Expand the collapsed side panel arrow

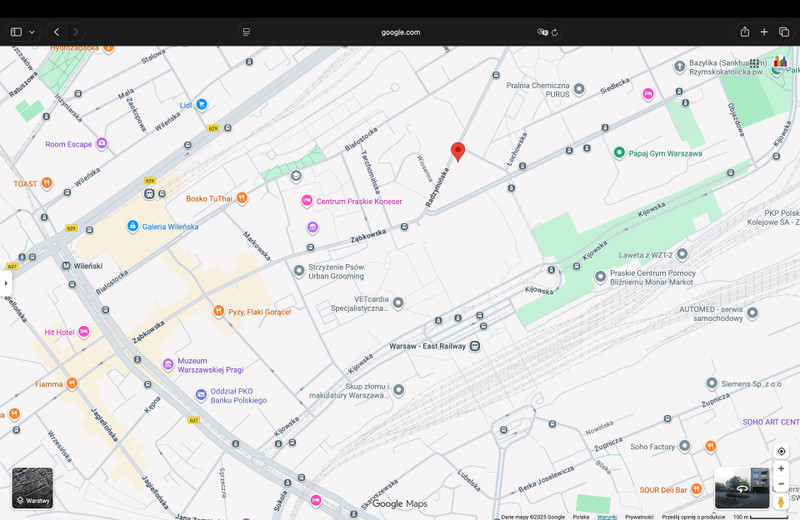[x=6, y=283]
